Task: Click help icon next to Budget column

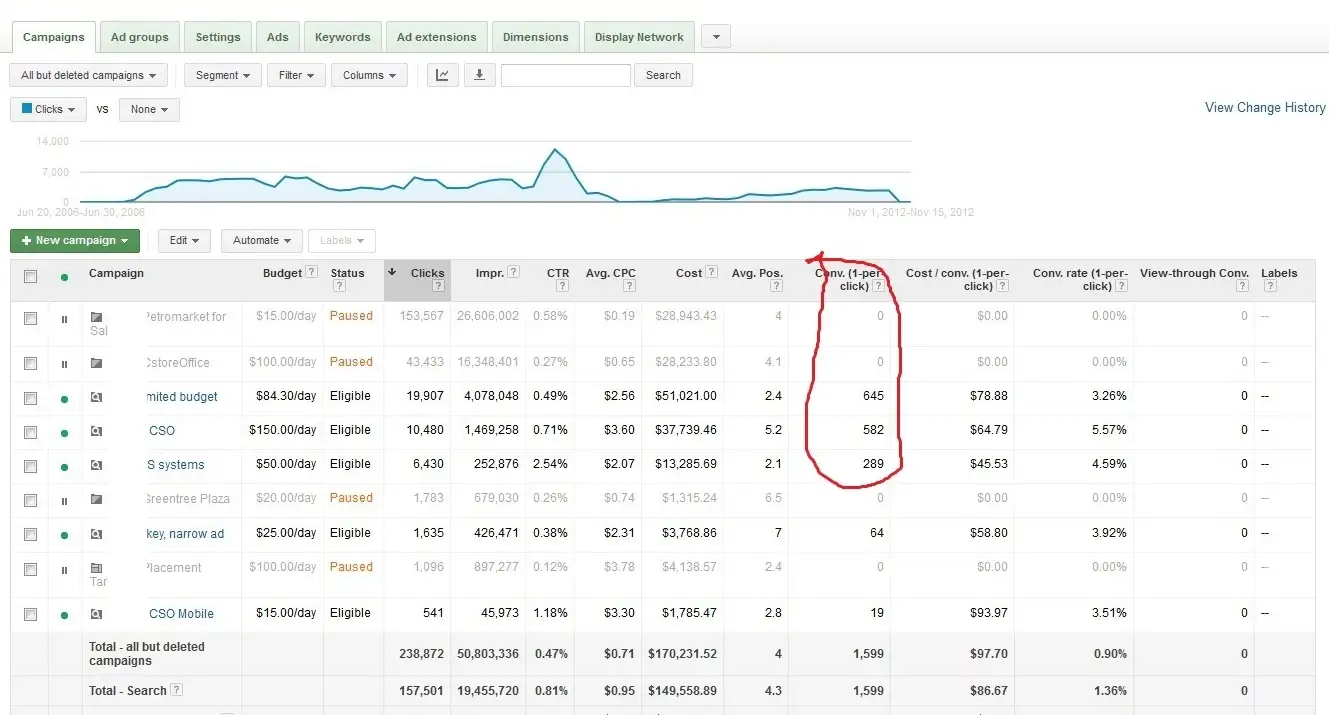Action: 311,272
